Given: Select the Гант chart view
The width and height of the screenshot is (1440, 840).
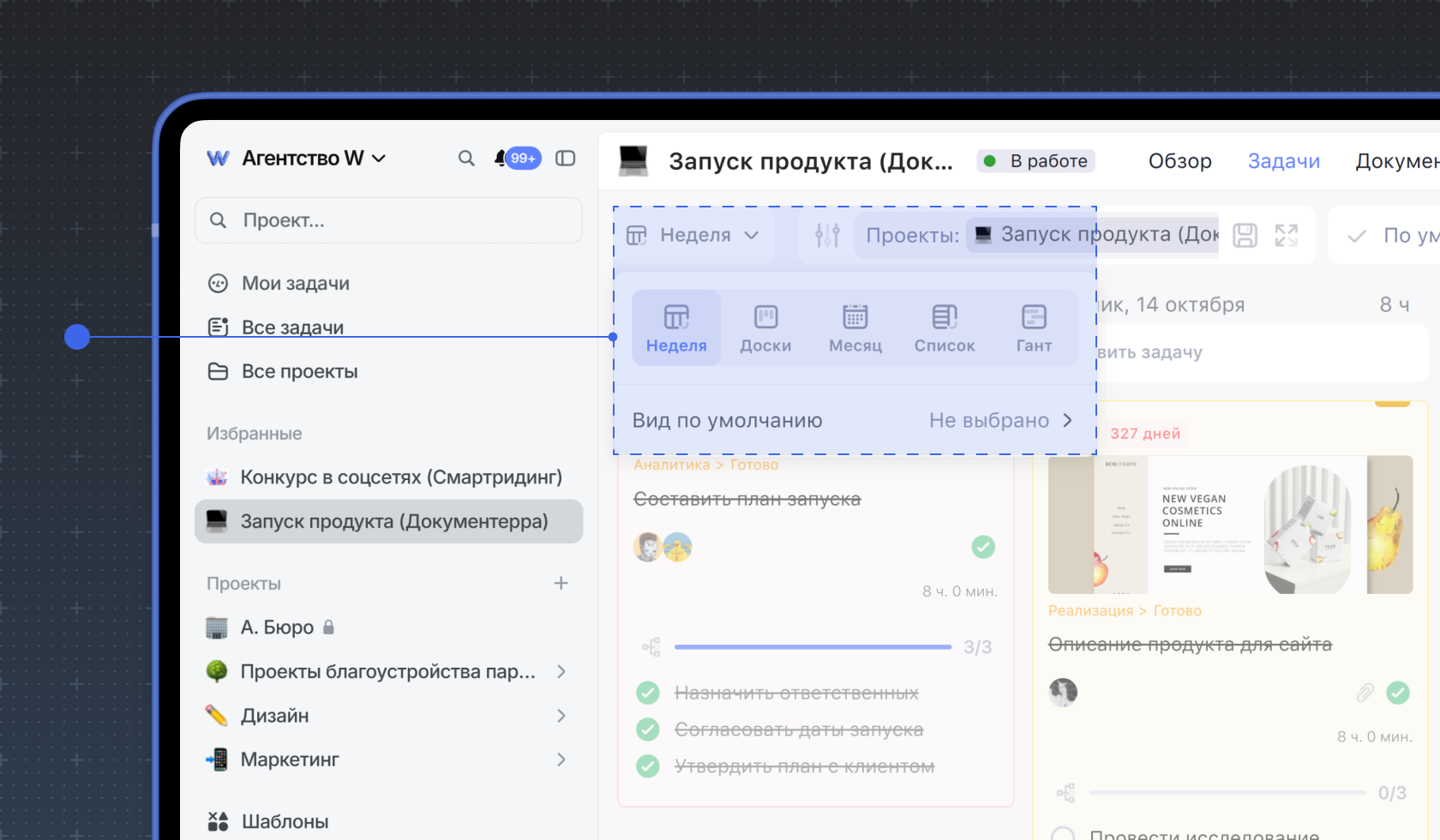Looking at the screenshot, I should click(x=1034, y=328).
